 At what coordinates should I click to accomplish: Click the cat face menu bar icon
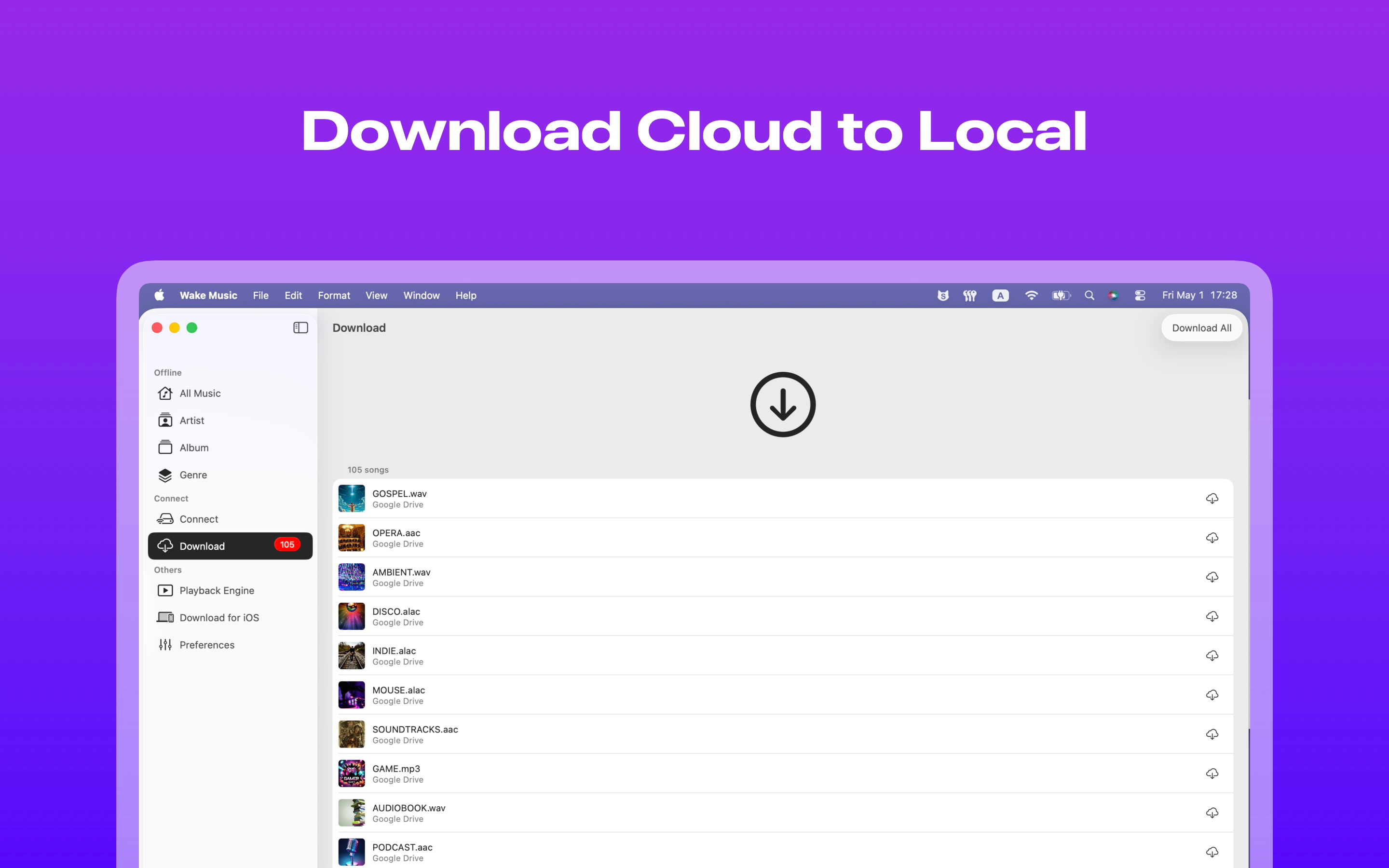(942, 295)
